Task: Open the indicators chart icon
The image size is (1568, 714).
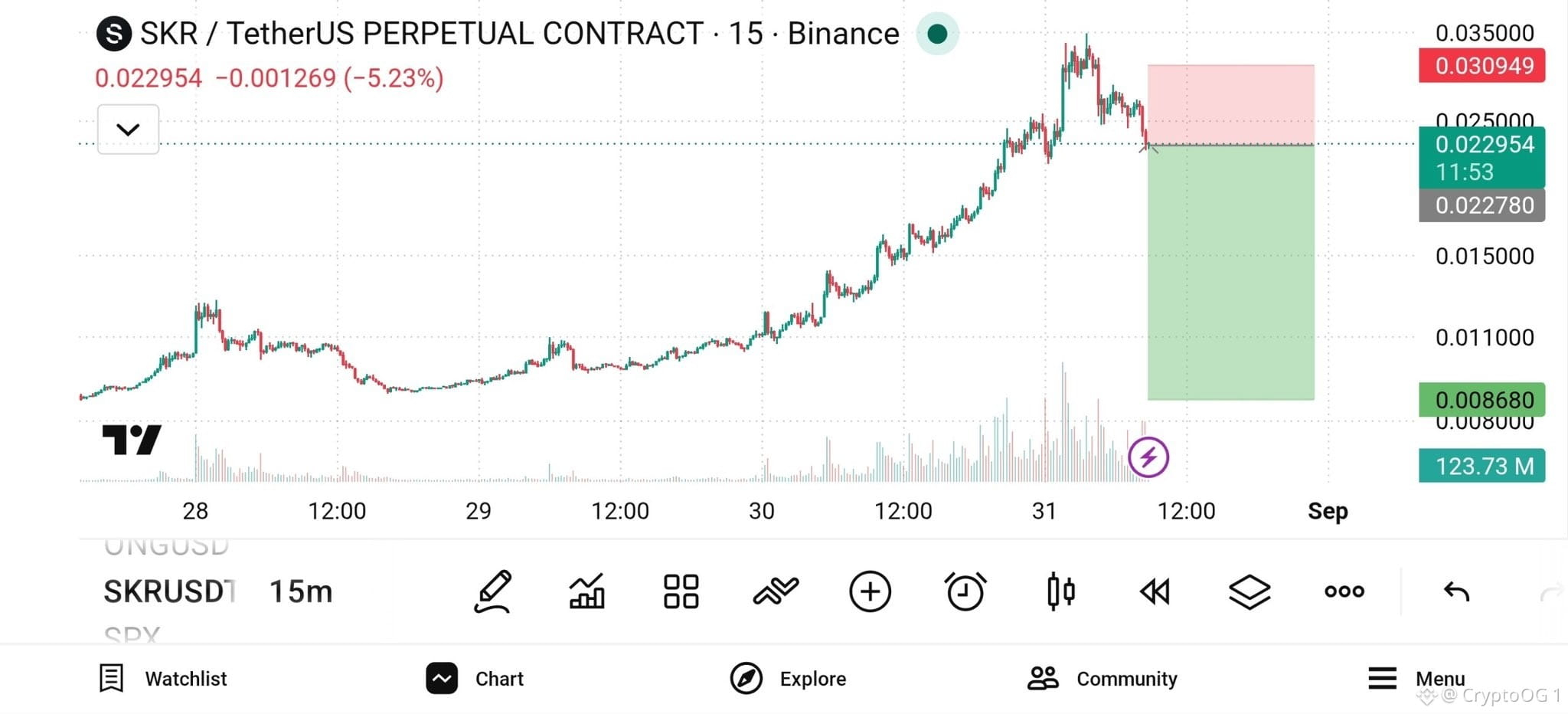Action: point(587,591)
